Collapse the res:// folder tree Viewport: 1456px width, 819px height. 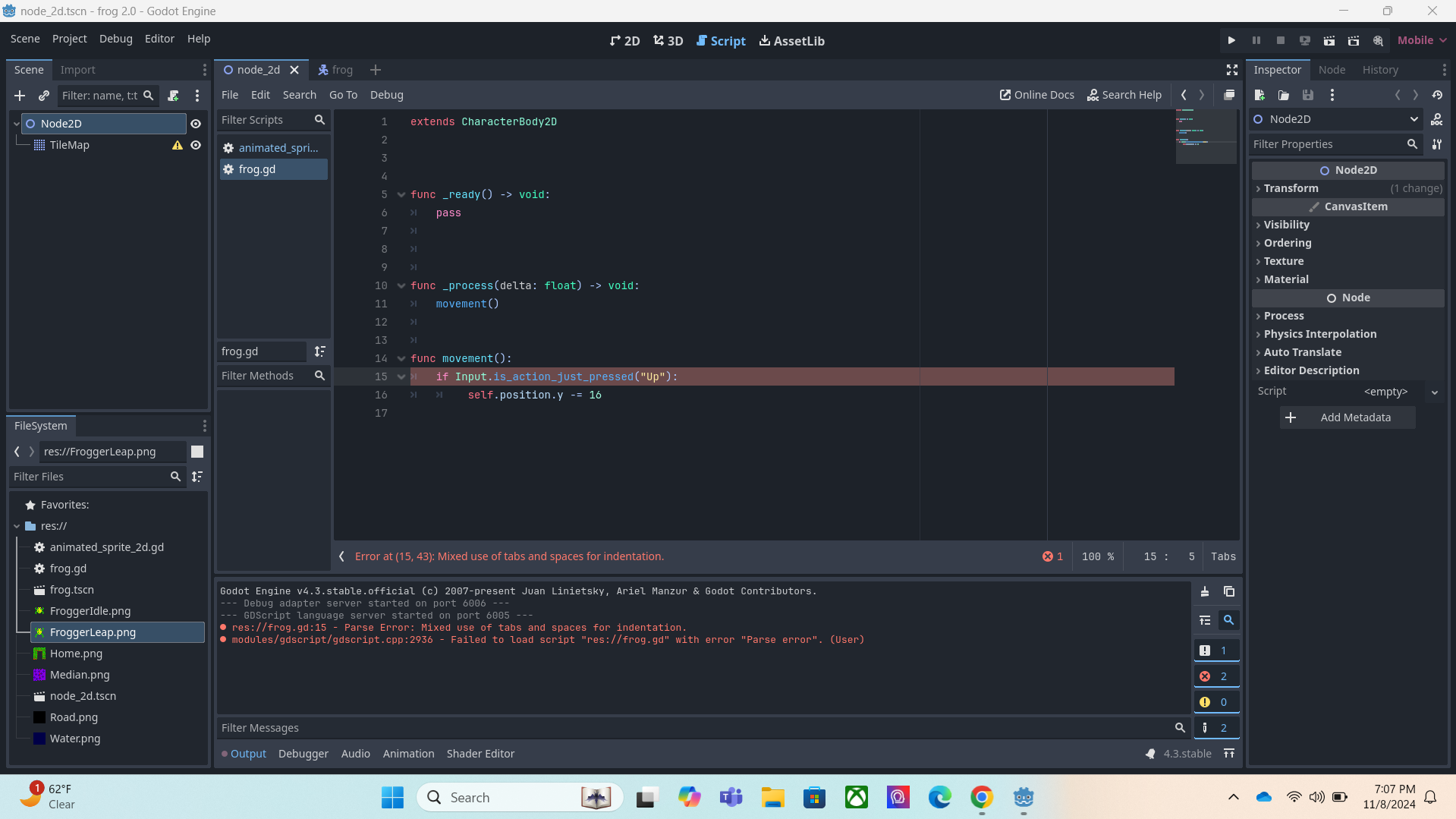[17, 526]
